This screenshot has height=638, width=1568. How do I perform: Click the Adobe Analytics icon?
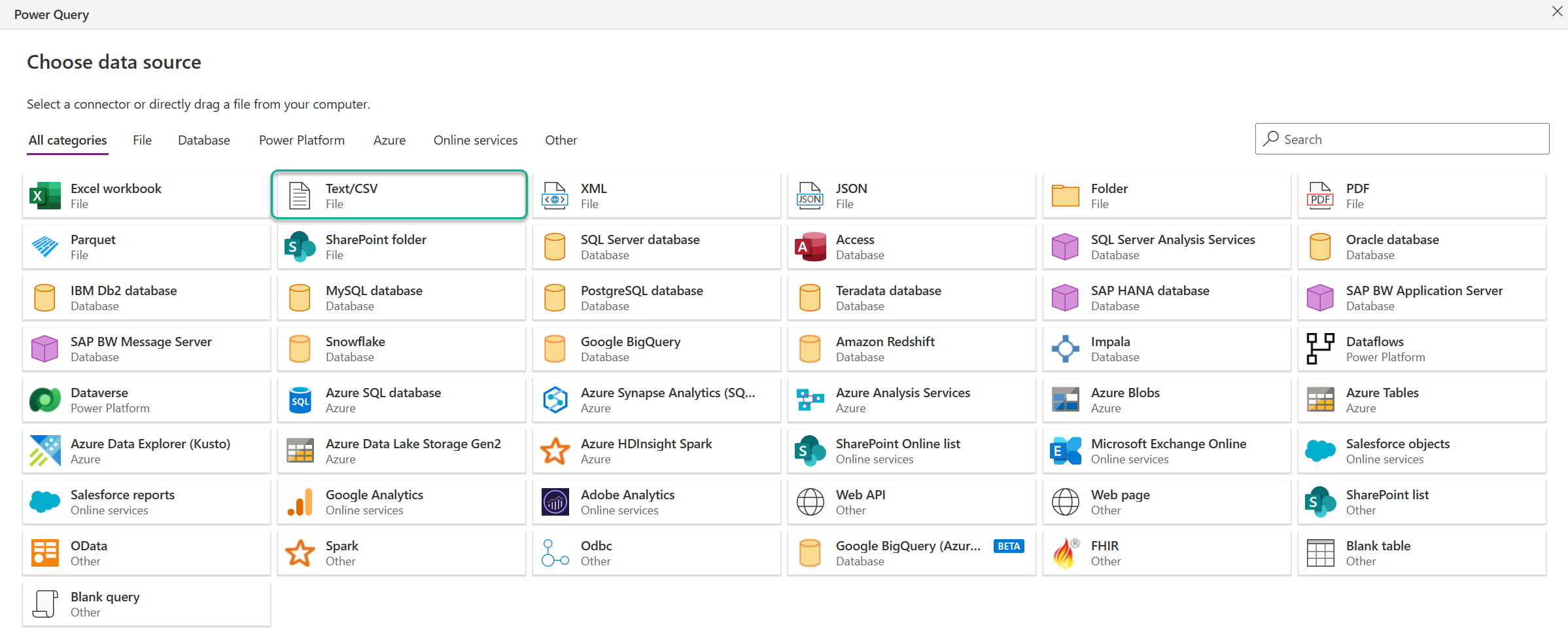[555, 502]
